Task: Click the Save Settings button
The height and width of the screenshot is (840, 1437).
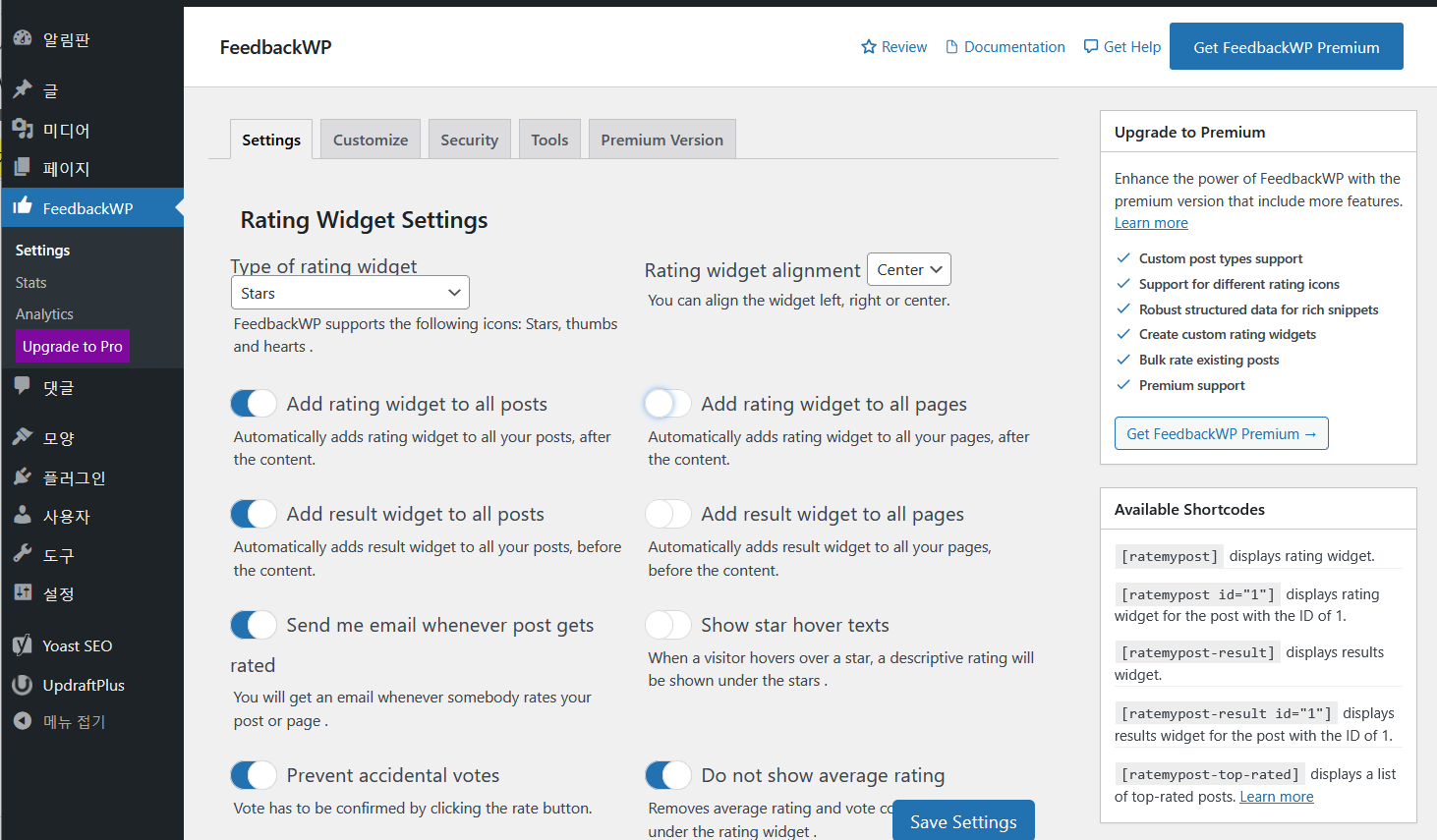Action: tap(963, 820)
